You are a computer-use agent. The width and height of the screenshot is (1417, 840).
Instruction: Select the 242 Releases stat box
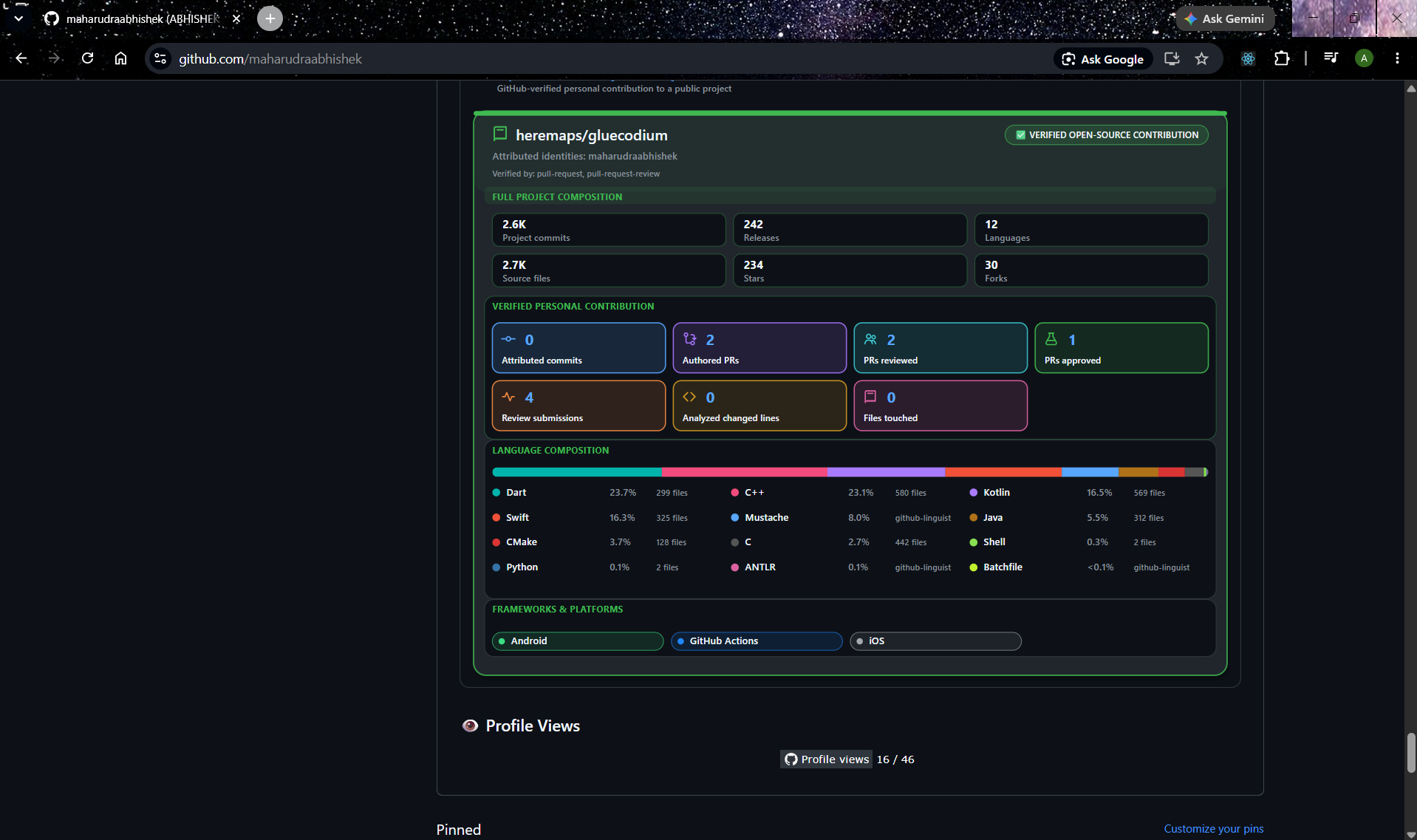850,230
